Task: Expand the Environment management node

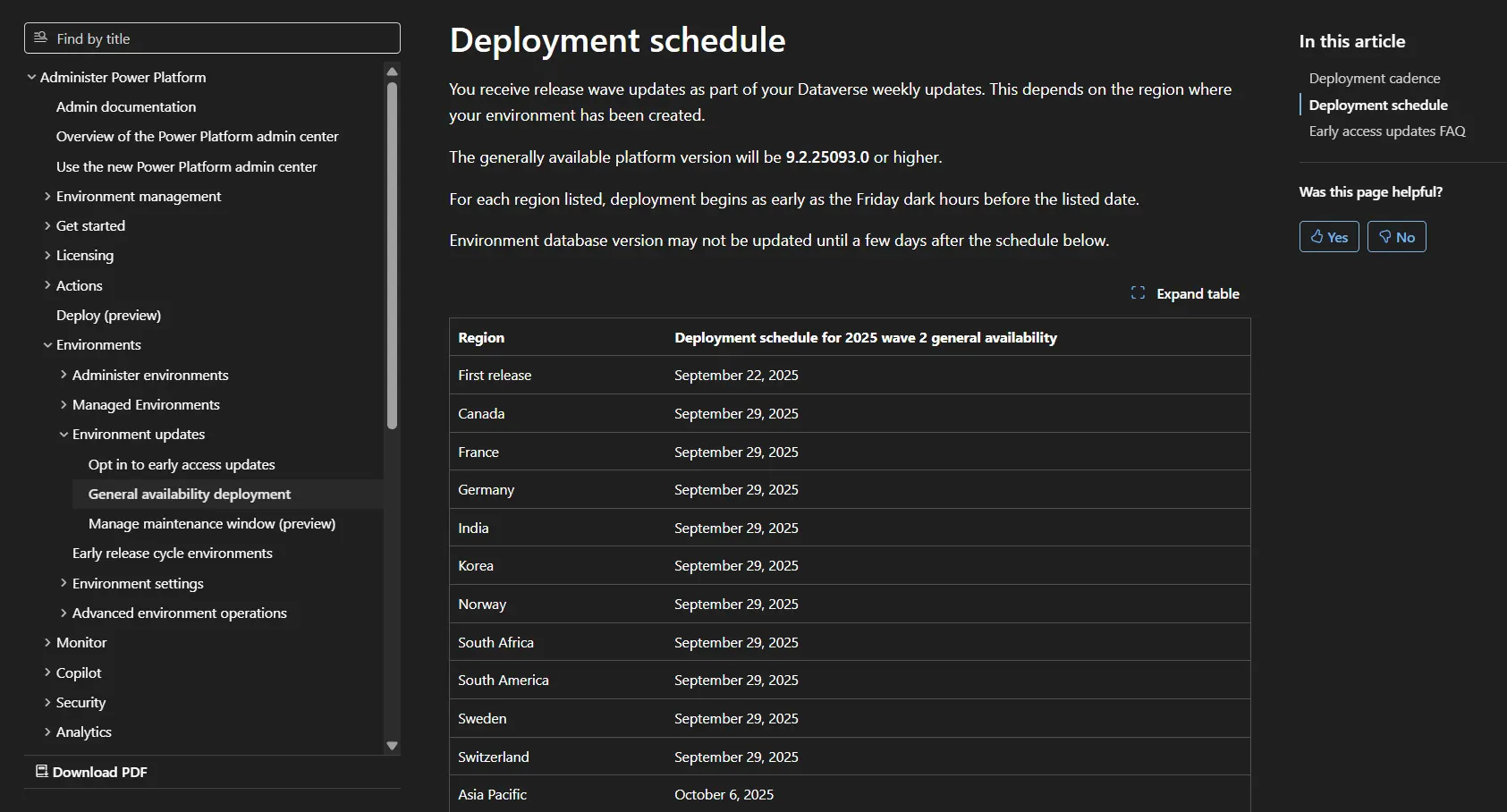Action: [47, 197]
